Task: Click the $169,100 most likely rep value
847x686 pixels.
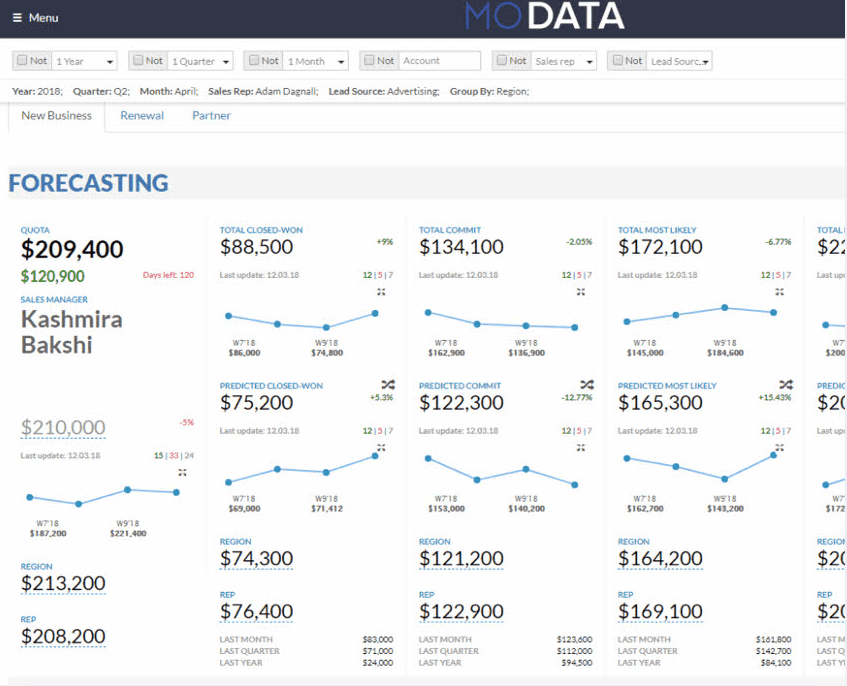Action: pyautogui.click(x=660, y=611)
